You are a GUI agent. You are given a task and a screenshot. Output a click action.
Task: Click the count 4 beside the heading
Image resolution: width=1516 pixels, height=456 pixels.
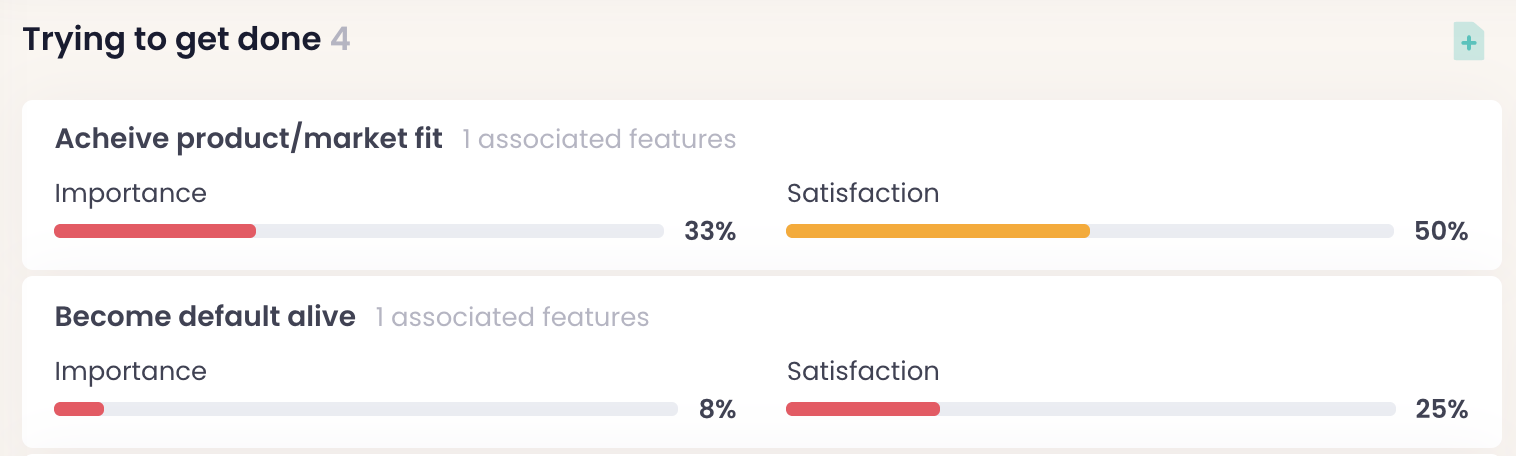click(x=340, y=40)
